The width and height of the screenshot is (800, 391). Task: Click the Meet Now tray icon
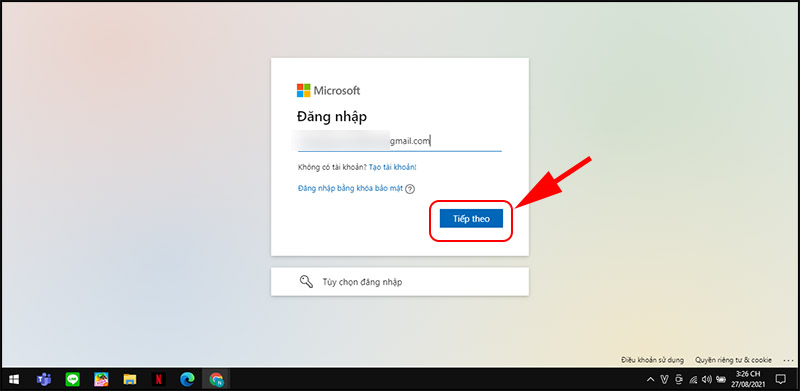[679, 379]
